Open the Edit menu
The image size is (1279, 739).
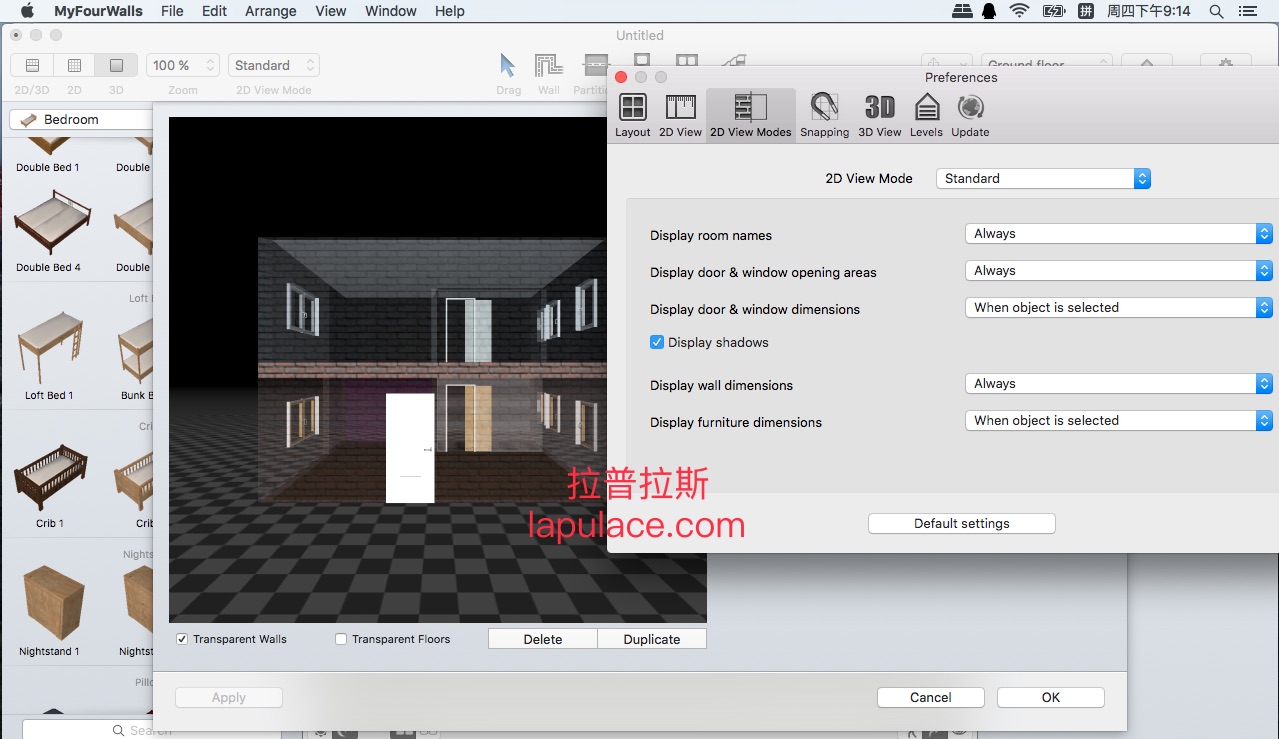(214, 11)
